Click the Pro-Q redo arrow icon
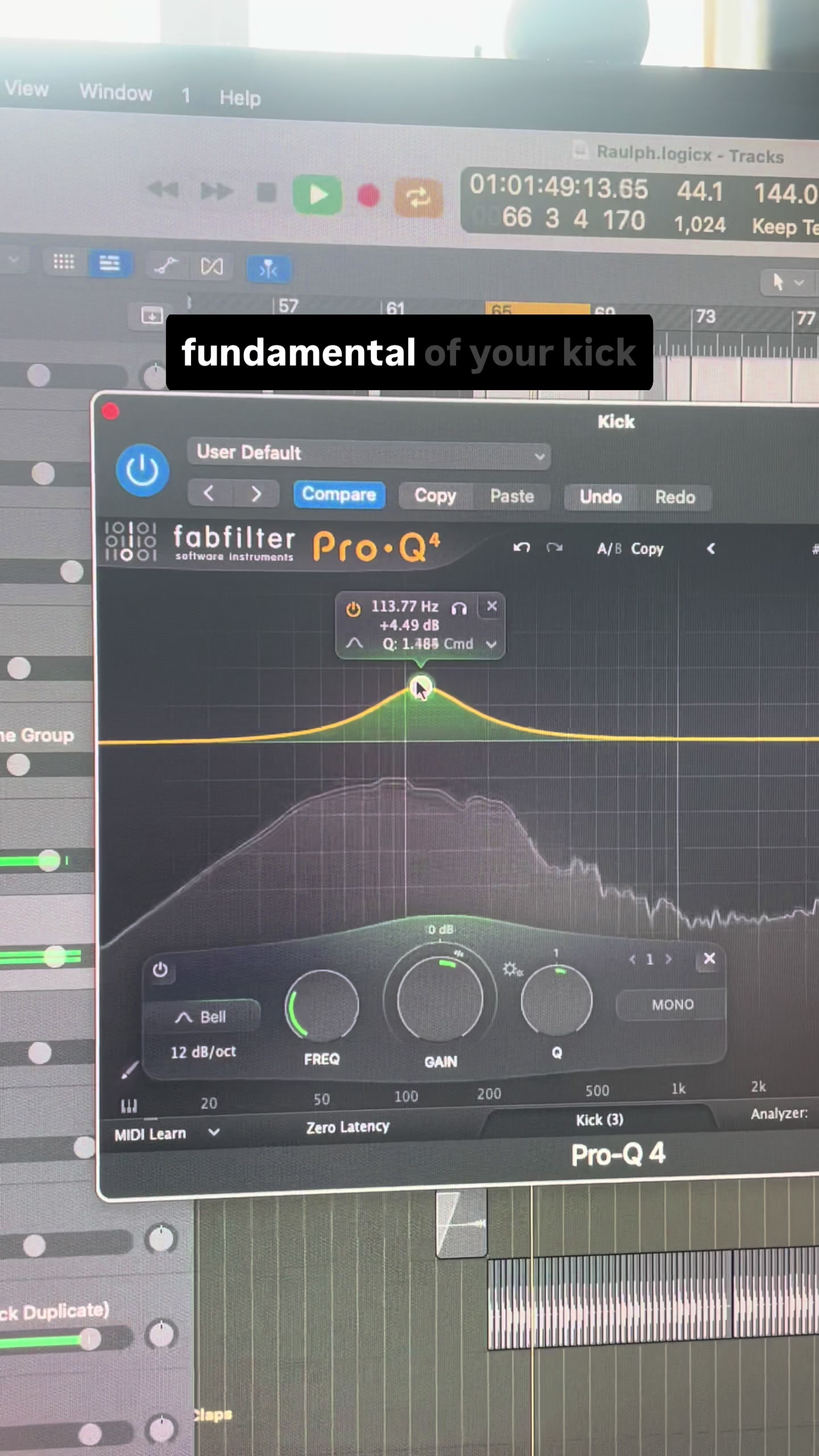This screenshot has width=819, height=1456. pyautogui.click(x=555, y=548)
